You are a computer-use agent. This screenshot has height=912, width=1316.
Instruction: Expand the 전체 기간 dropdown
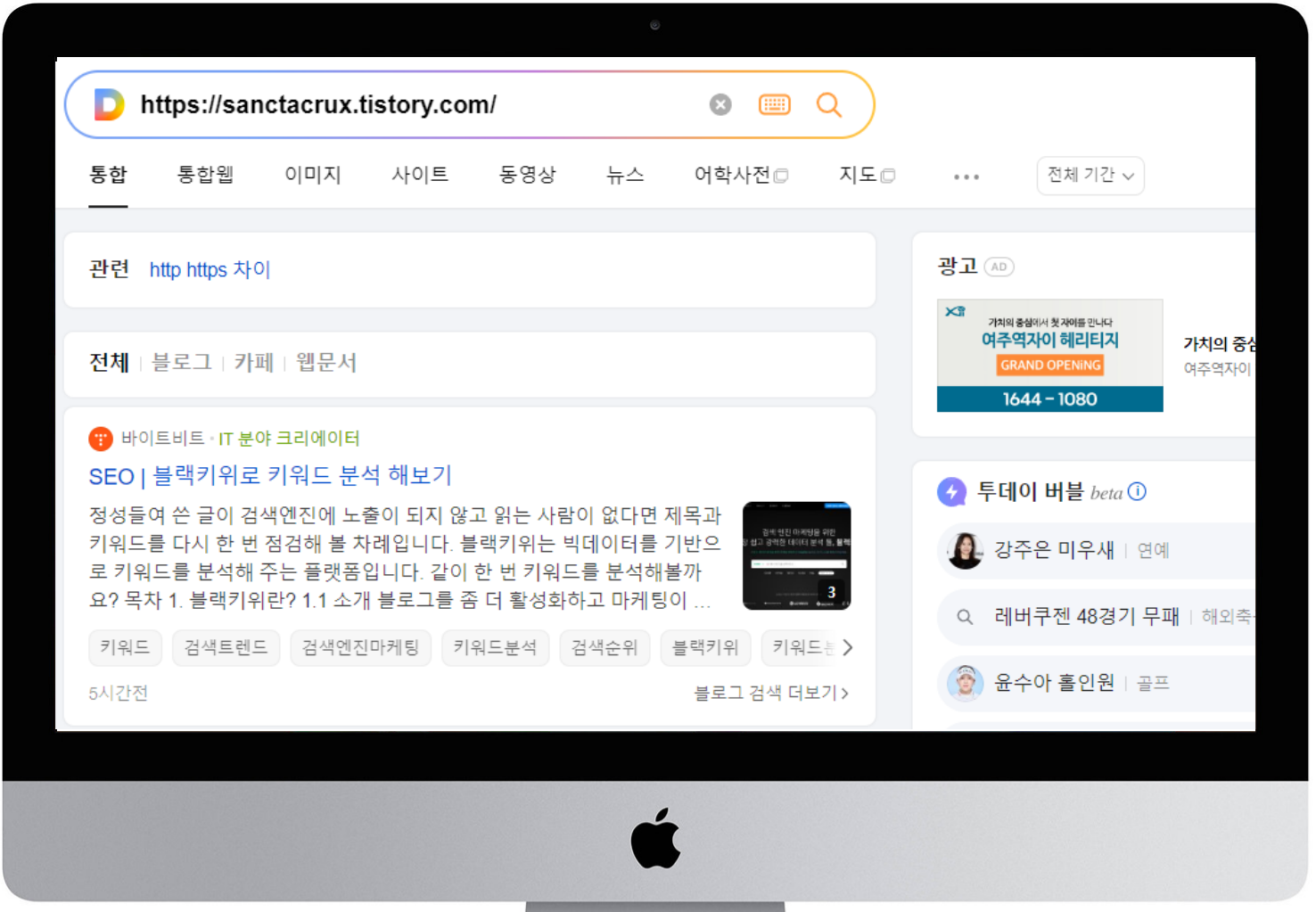[1090, 176]
